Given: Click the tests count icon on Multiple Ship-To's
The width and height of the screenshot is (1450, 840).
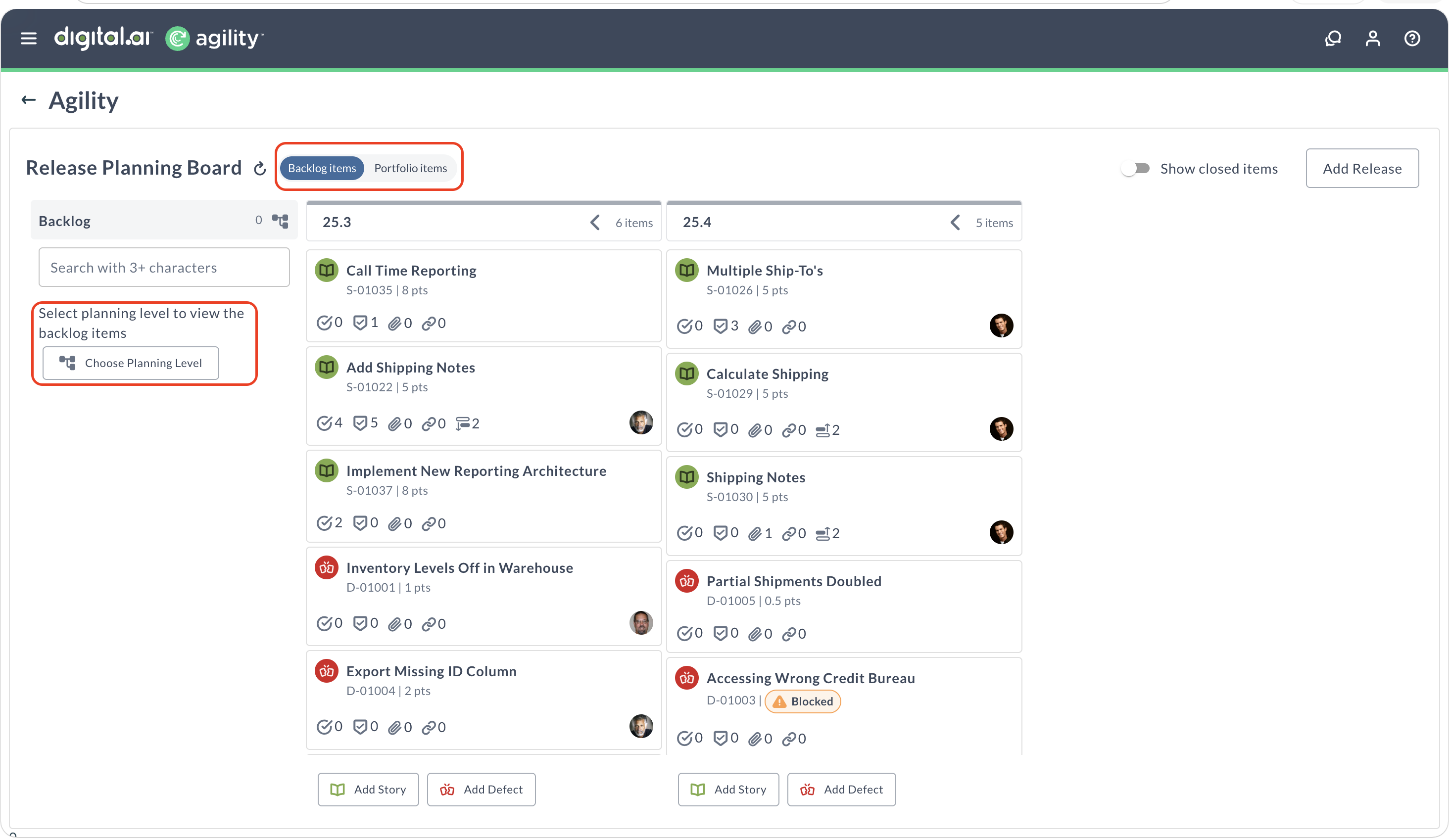Looking at the screenshot, I should click(721, 326).
